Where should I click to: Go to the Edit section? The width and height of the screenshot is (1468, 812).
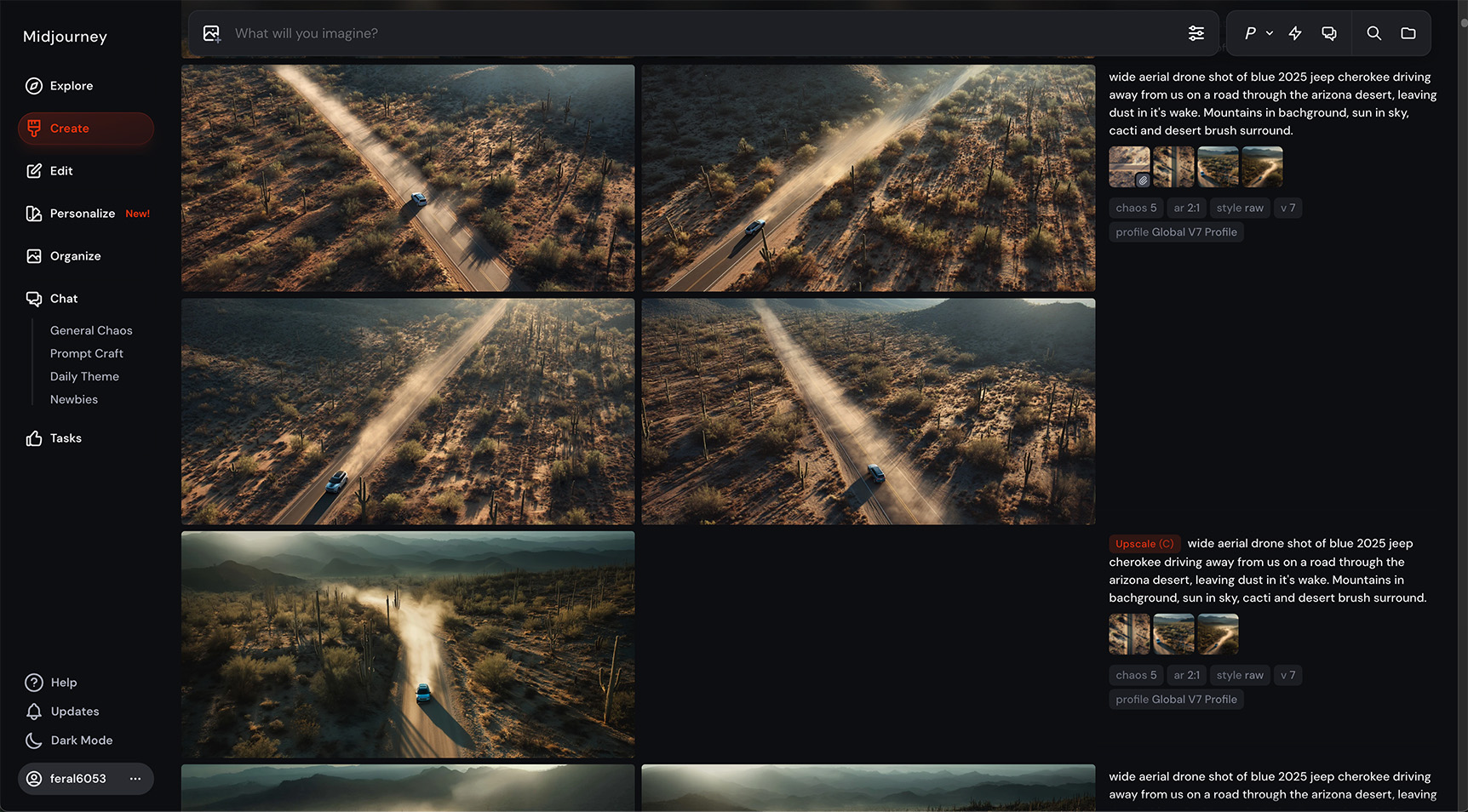tap(60, 171)
